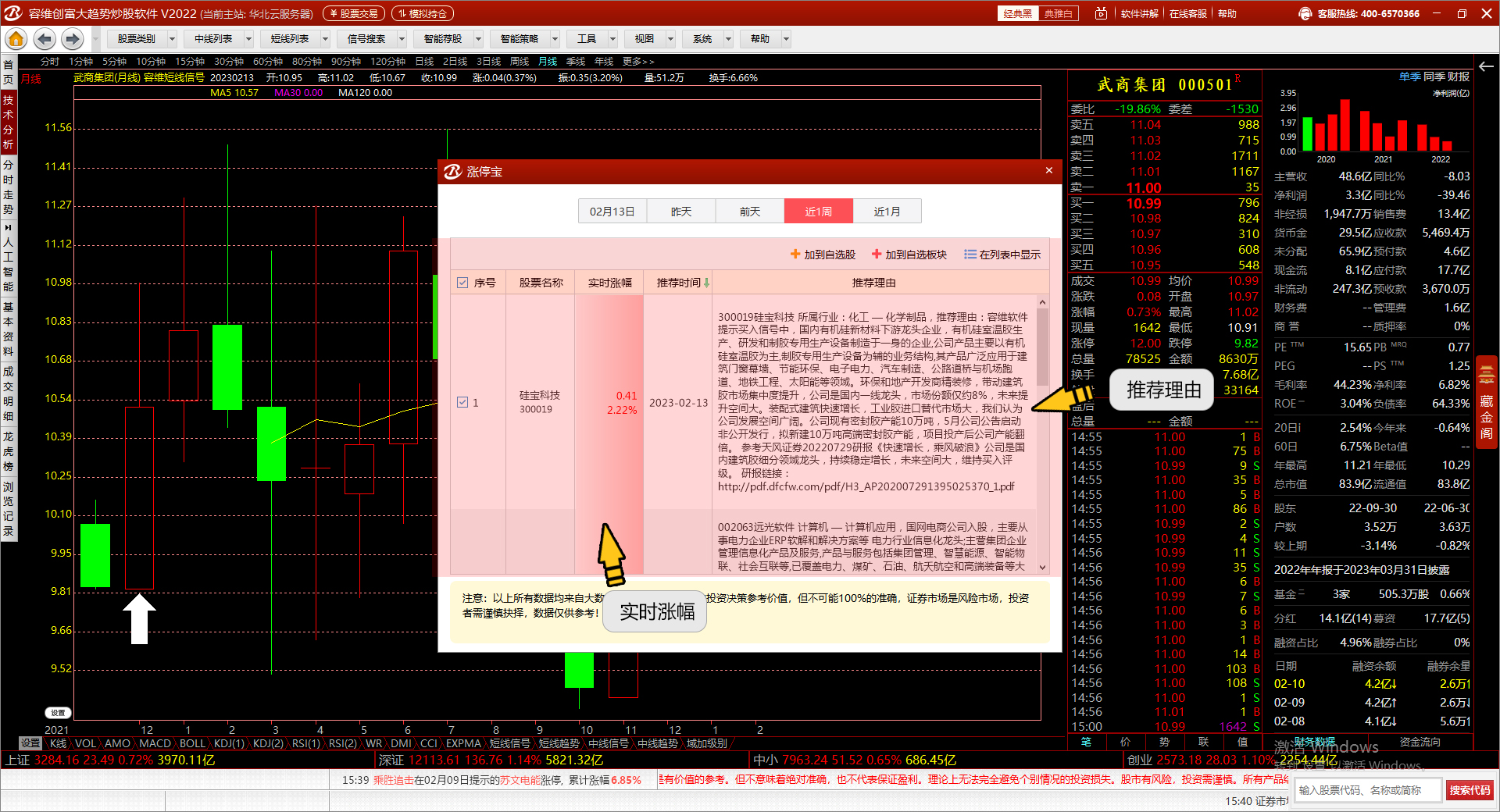The image size is (1500, 812).
Task: Open 龙虎榜 left sidebar tab
Action: [x=8, y=451]
